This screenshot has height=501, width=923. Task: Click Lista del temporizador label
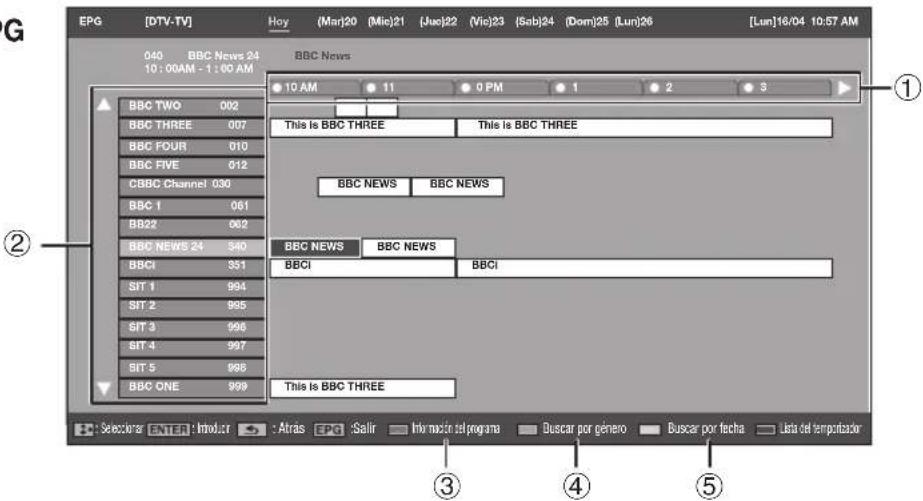(x=820, y=429)
